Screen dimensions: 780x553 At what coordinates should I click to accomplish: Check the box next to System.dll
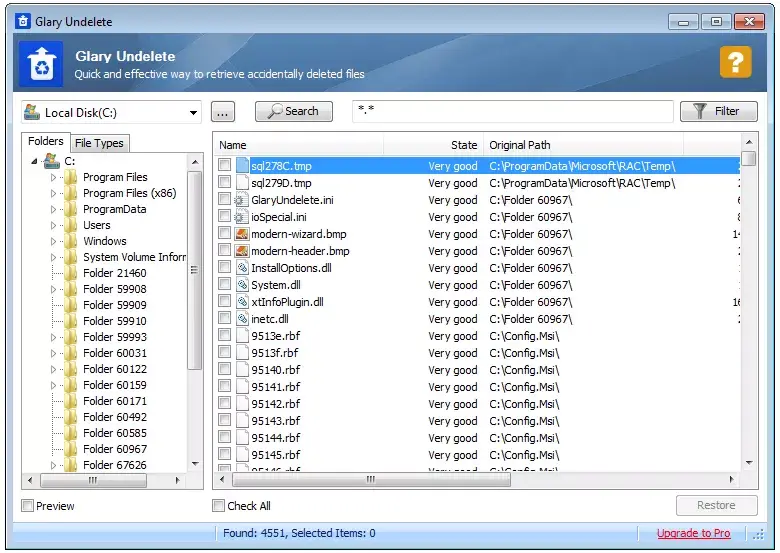225,285
